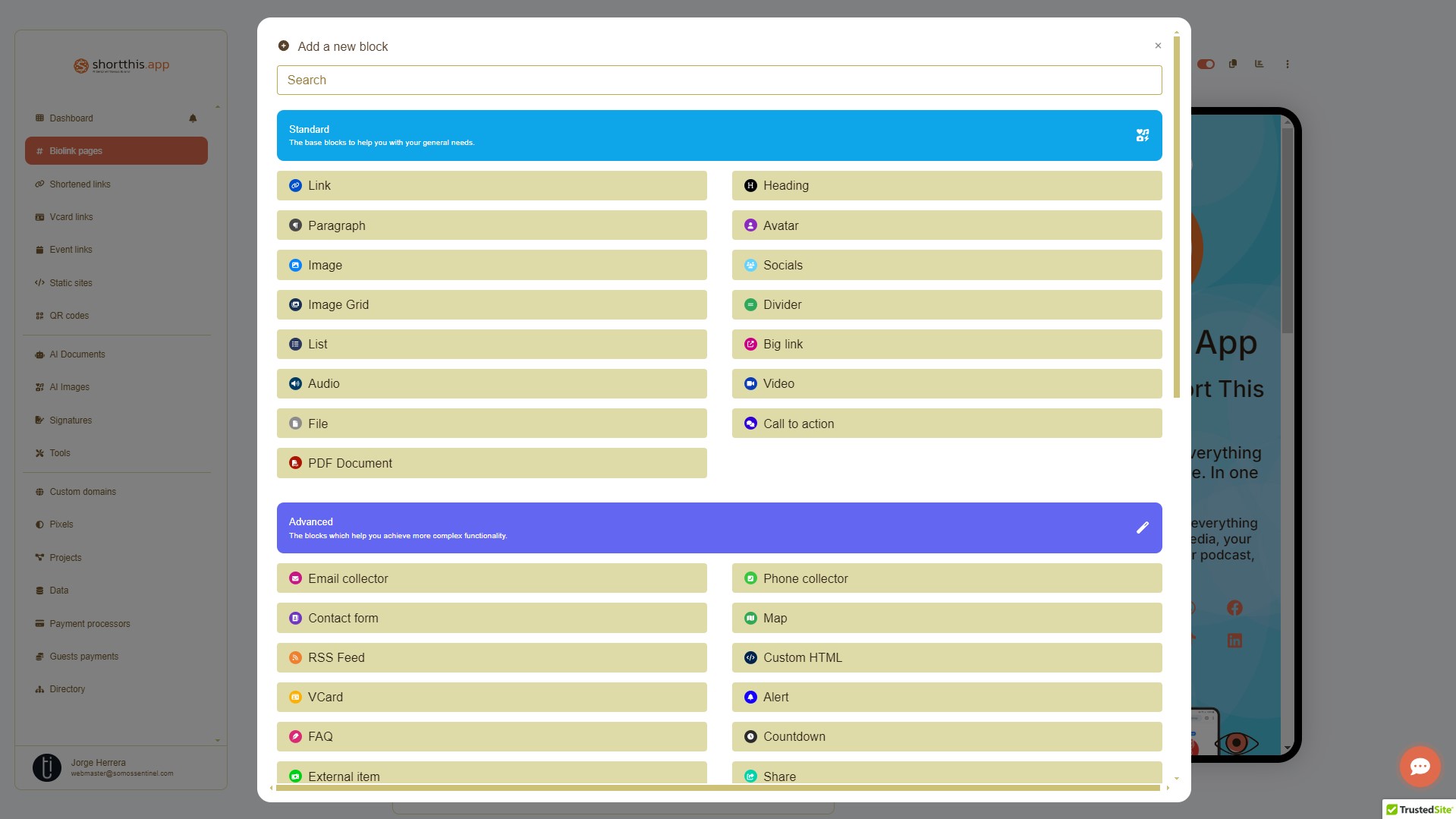Open Shortened links in the sidebar

[80, 184]
